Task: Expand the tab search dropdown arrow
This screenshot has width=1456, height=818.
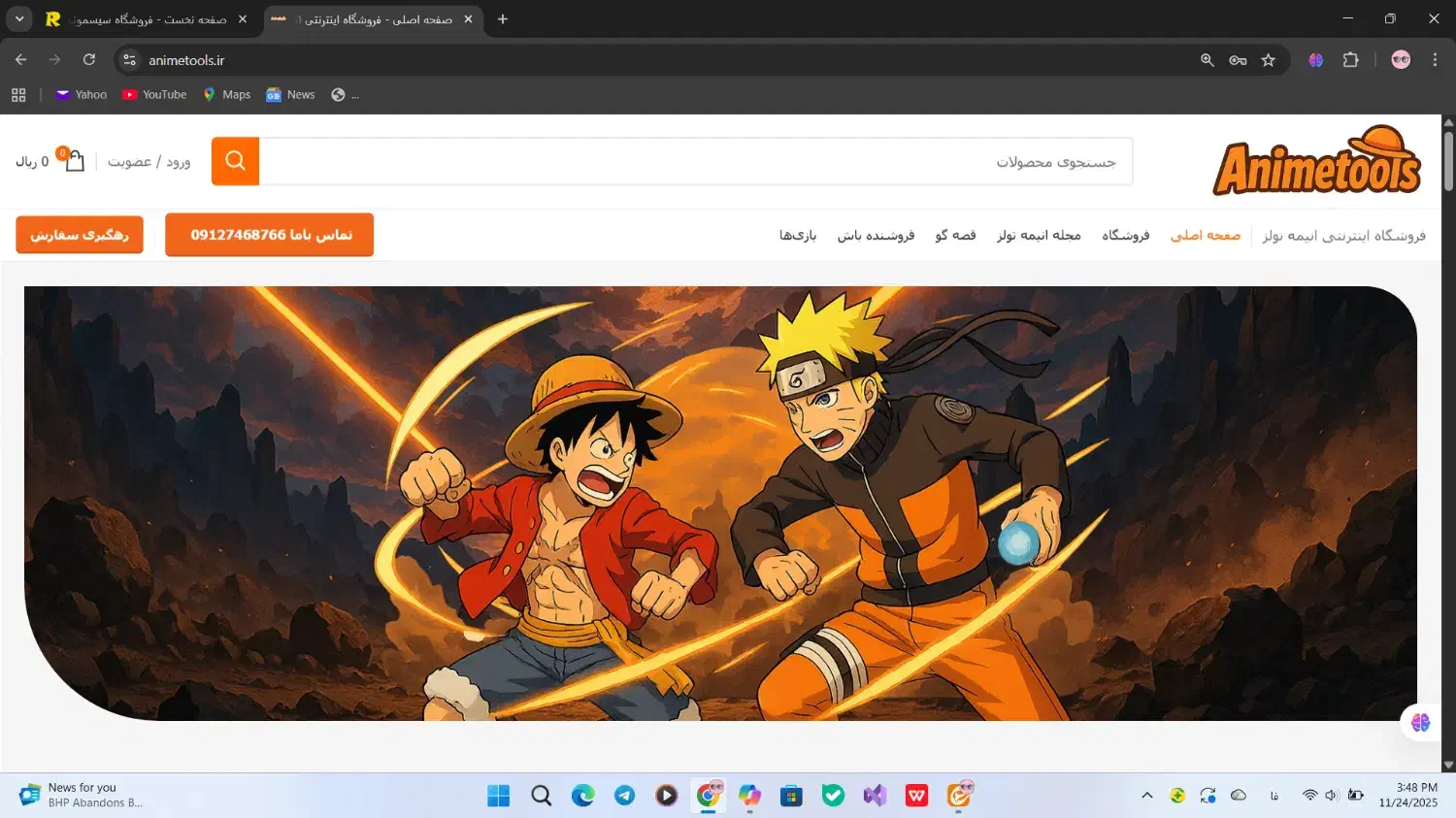Action: [19, 19]
